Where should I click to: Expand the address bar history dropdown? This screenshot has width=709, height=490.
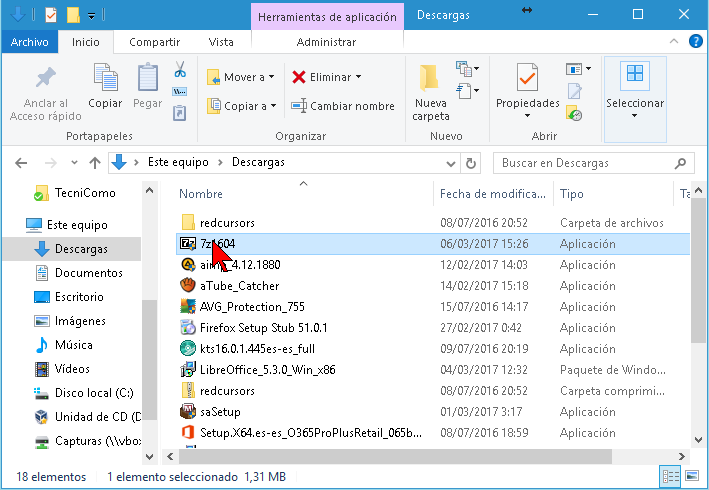(x=450, y=163)
